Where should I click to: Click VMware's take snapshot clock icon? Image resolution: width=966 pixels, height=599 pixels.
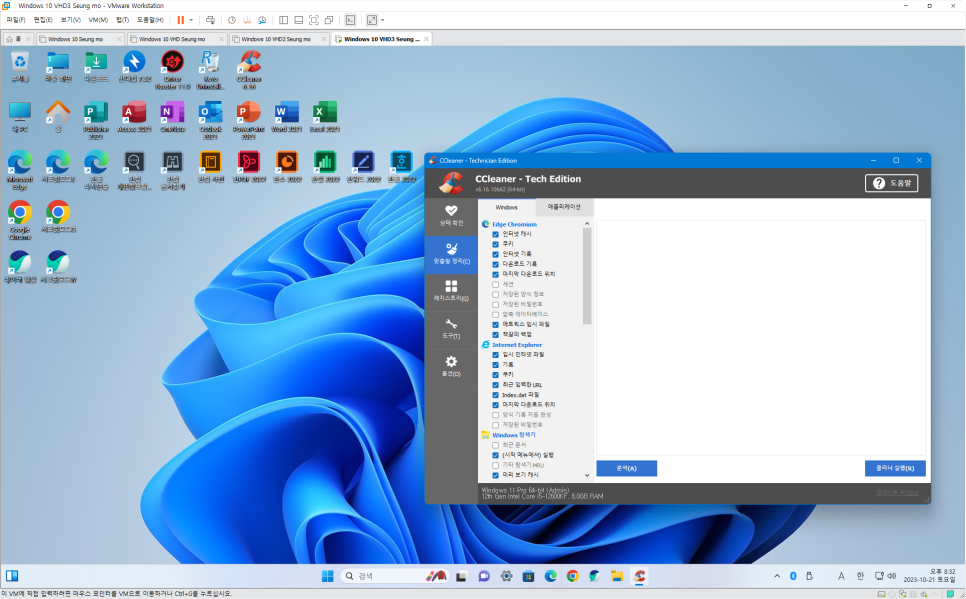click(232, 20)
